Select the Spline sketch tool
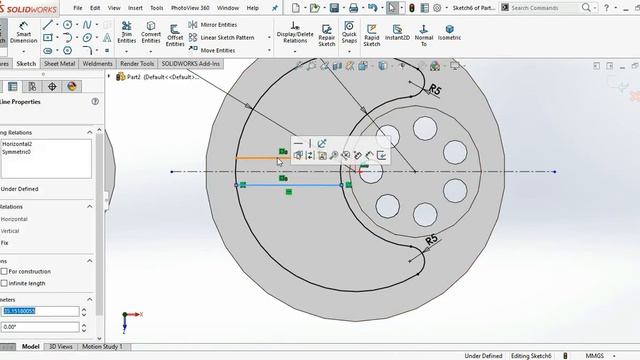This screenshot has width=640, height=360. click(87, 25)
